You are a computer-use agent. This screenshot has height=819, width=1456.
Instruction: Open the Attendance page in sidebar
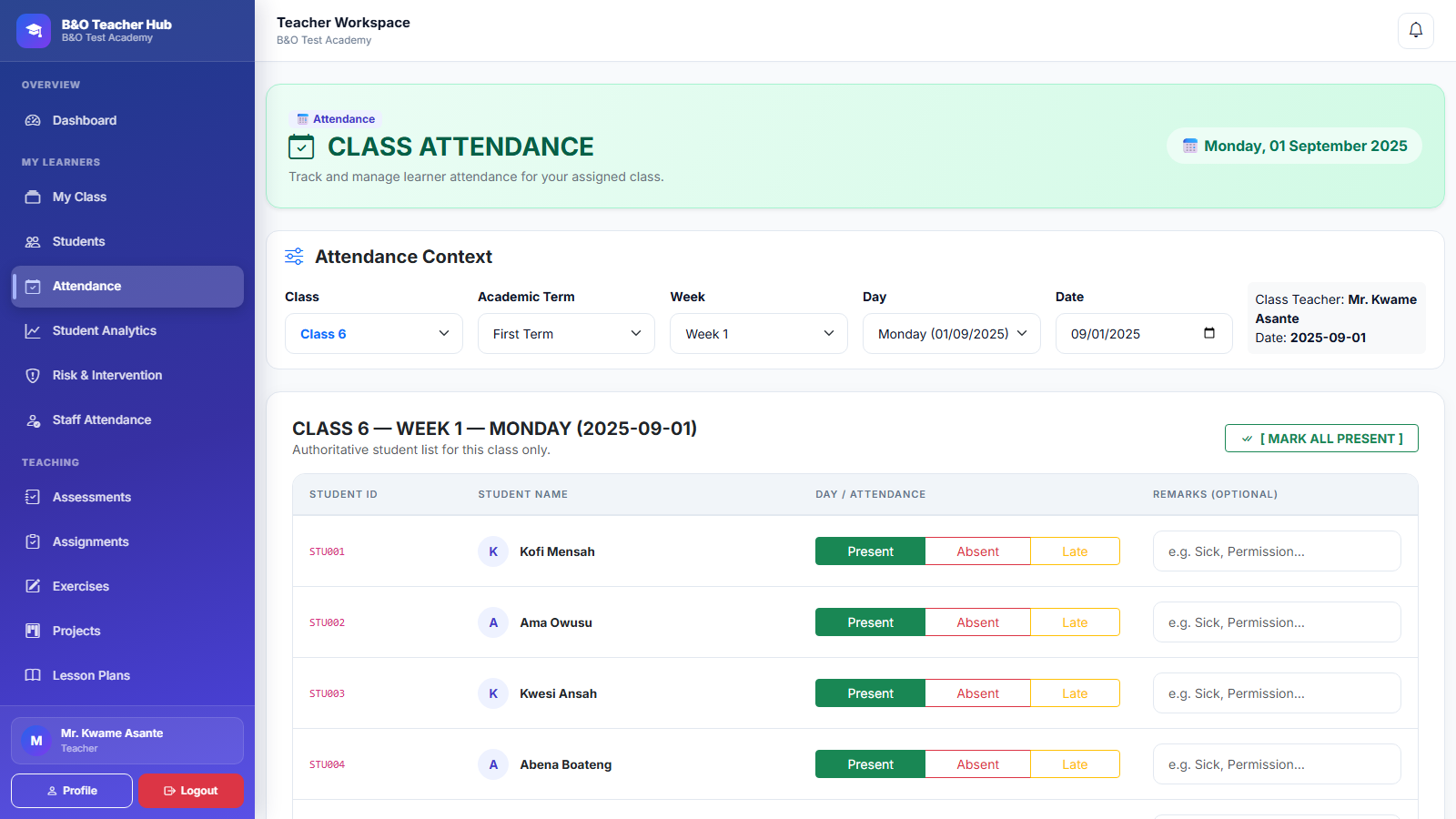click(127, 286)
